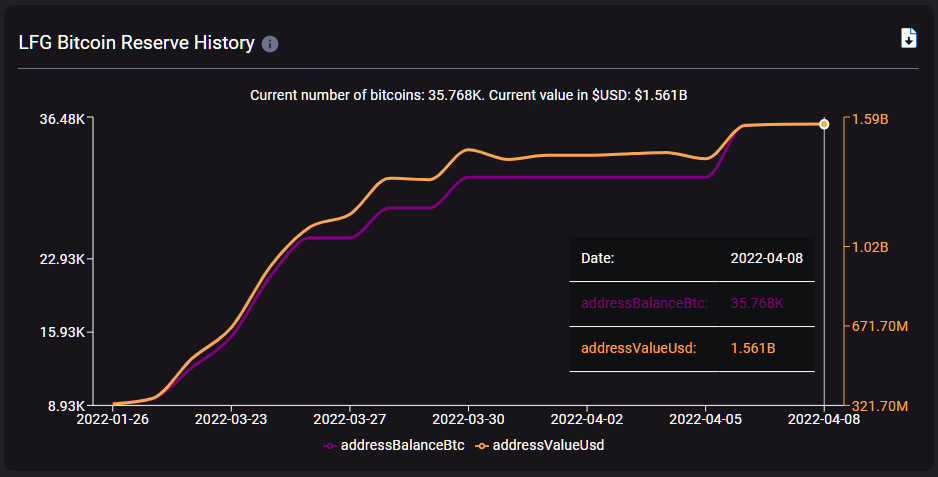Download the chart data via the file icon

point(908,38)
